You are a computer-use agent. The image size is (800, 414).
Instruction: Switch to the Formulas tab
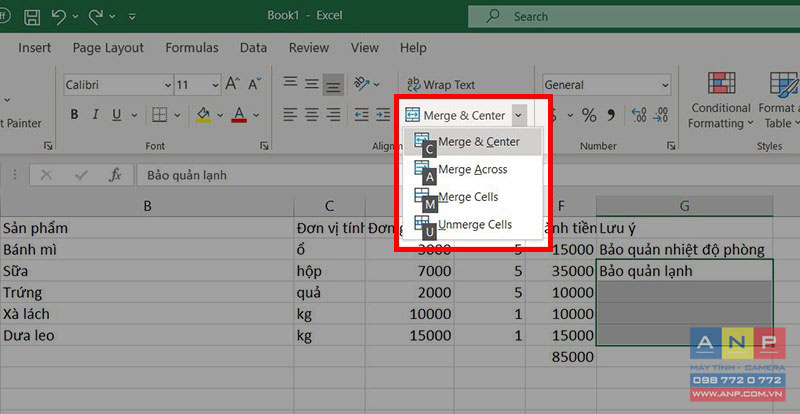point(192,48)
